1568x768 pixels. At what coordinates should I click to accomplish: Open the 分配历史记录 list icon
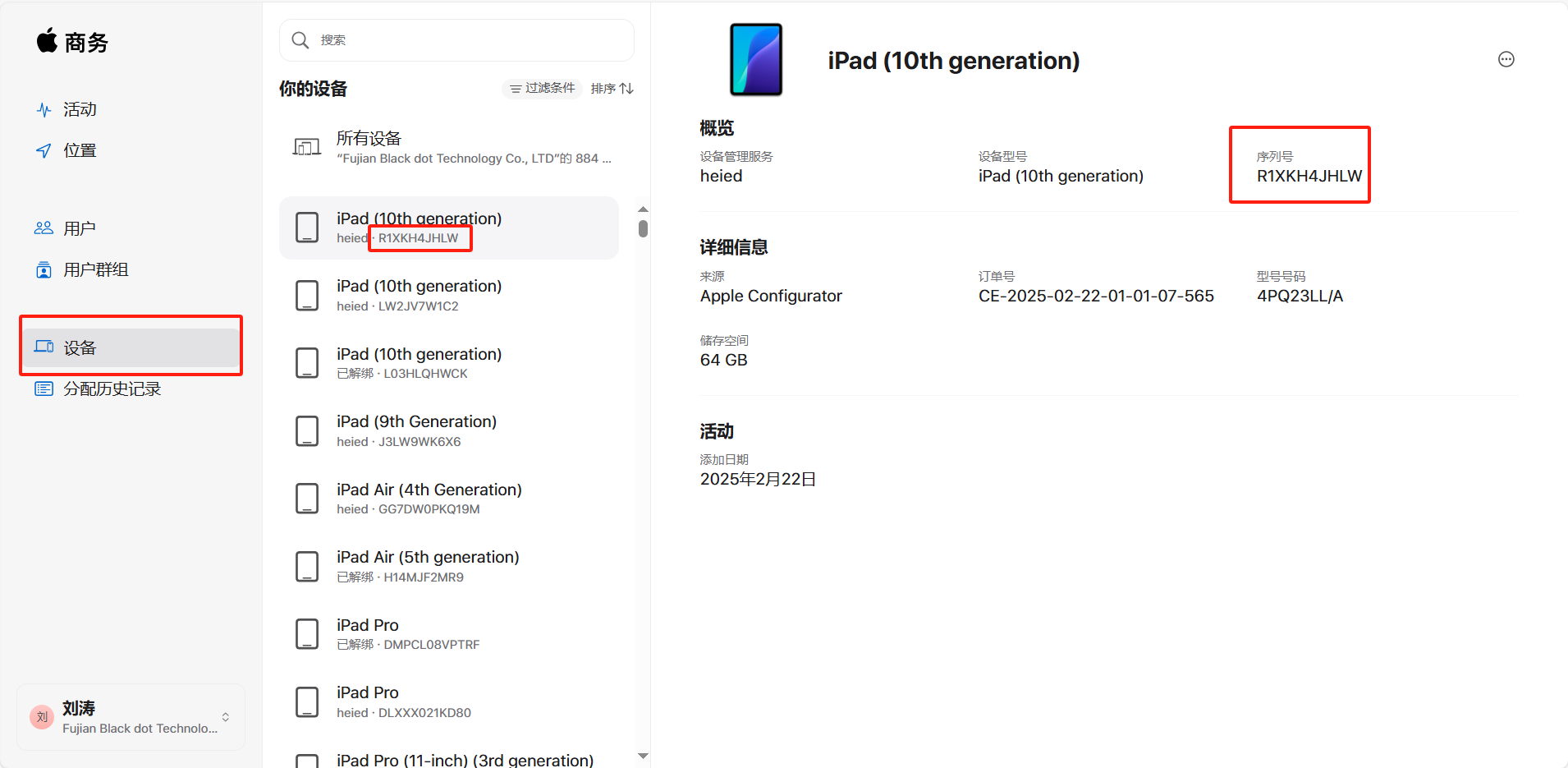pyautogui.click(x=44, y=389)
